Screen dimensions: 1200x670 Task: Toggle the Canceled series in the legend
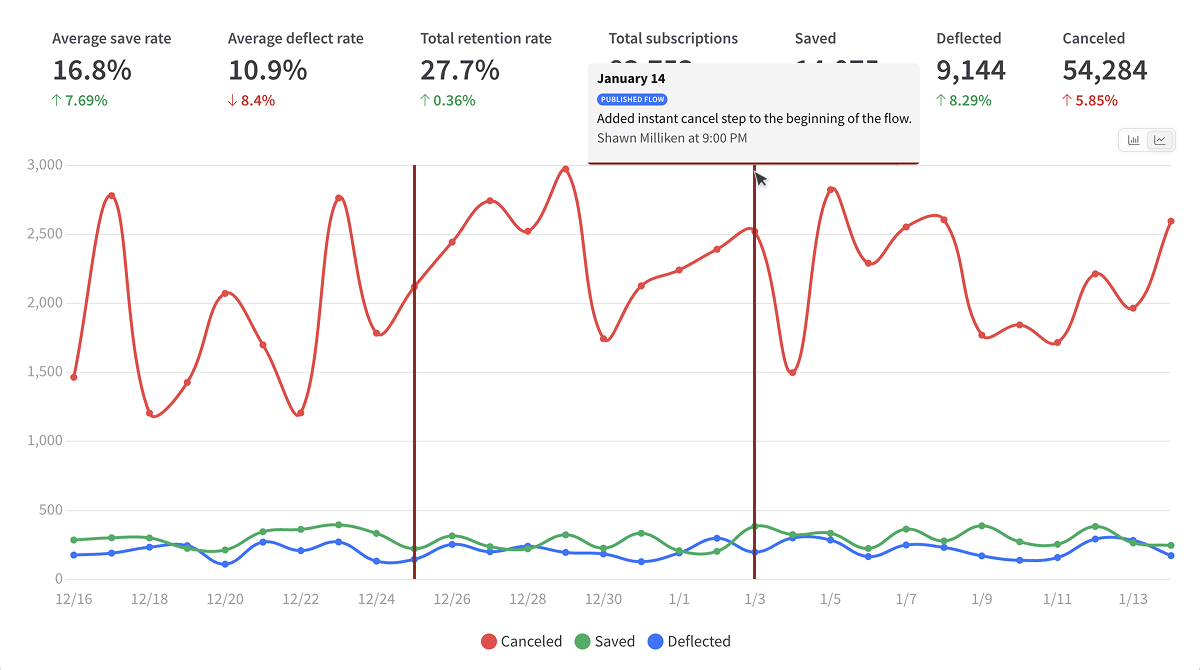click(x=521, y=641)
